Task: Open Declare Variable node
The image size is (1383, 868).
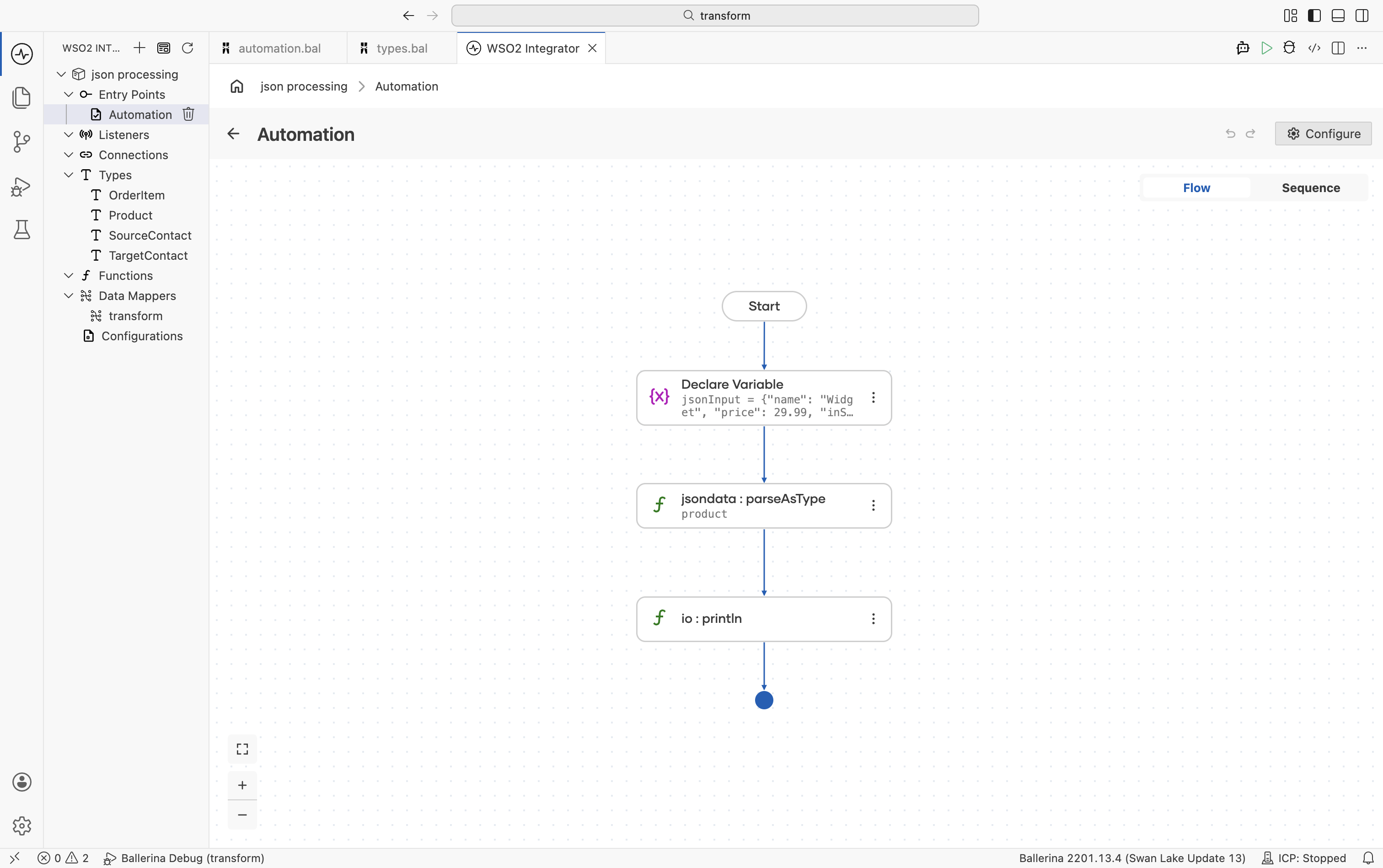Action: tap(764, 398)
